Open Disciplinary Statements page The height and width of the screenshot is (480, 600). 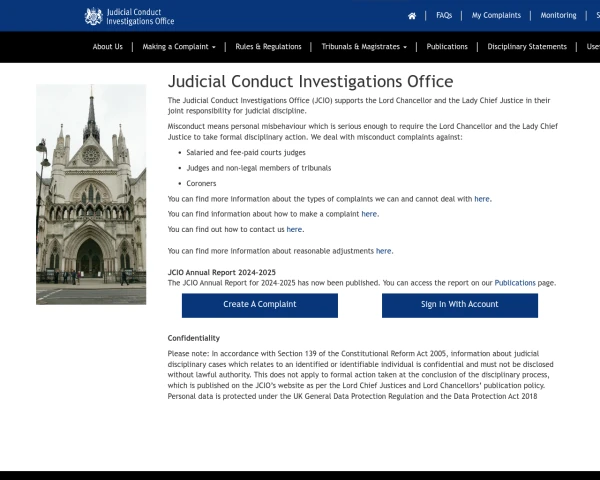coord(527,47)
